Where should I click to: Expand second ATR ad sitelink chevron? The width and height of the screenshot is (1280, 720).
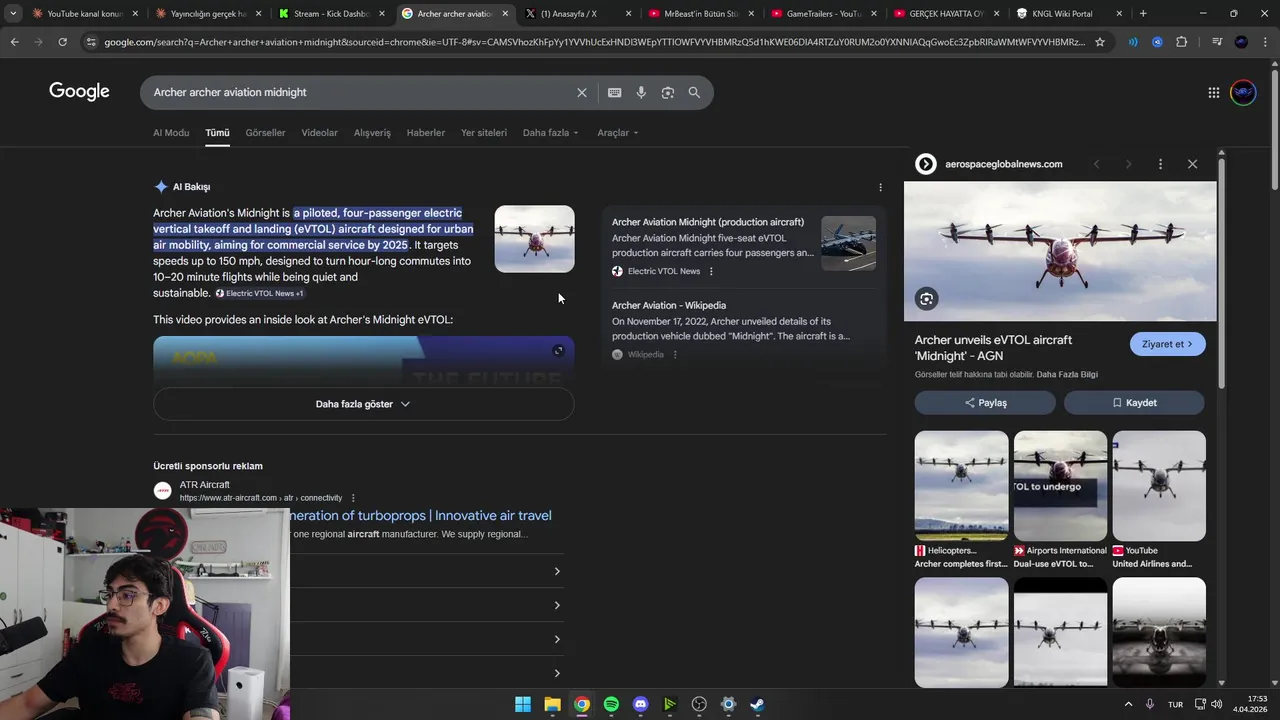[x=557, y=605]
